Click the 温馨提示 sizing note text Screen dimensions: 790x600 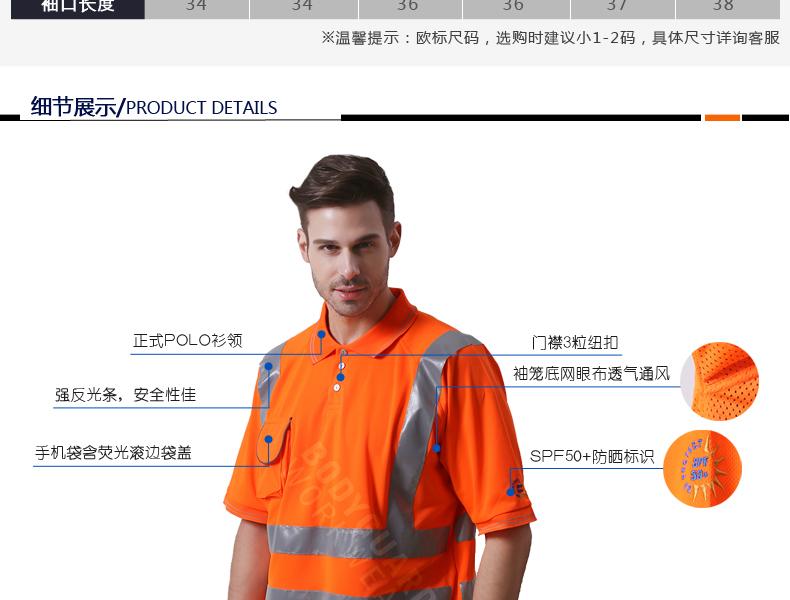pyautogui.click(x=550, y=38)
